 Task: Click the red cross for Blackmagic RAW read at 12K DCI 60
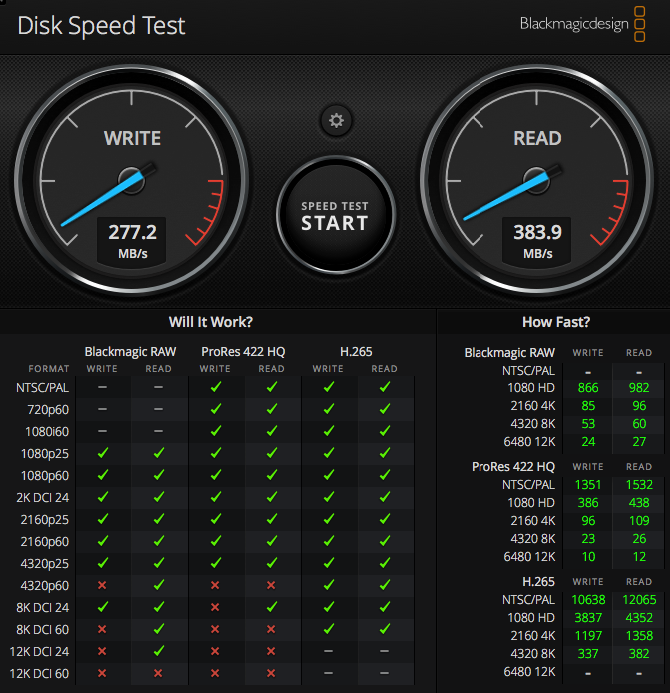158,673
